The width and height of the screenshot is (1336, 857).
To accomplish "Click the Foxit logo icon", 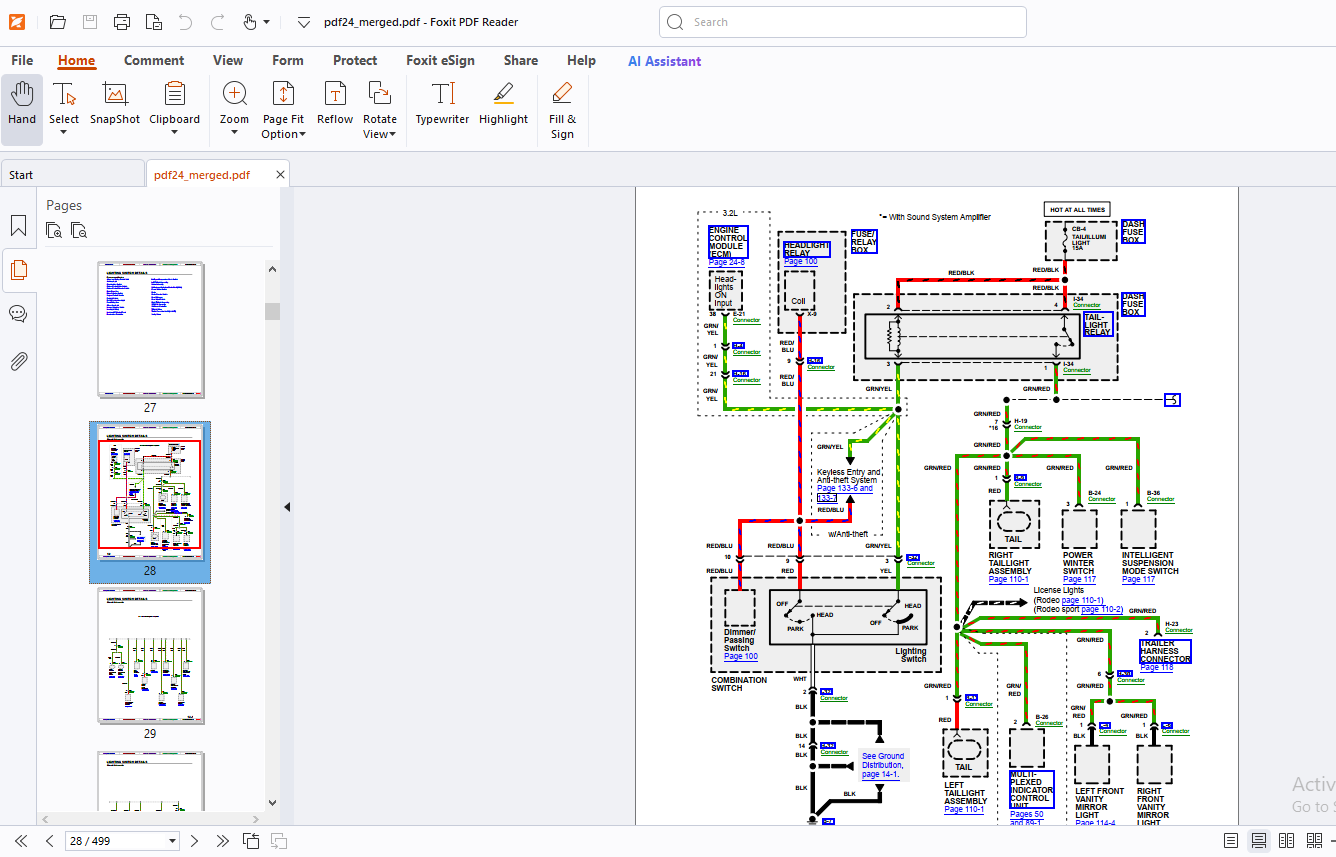I will [x=19, y=22].
